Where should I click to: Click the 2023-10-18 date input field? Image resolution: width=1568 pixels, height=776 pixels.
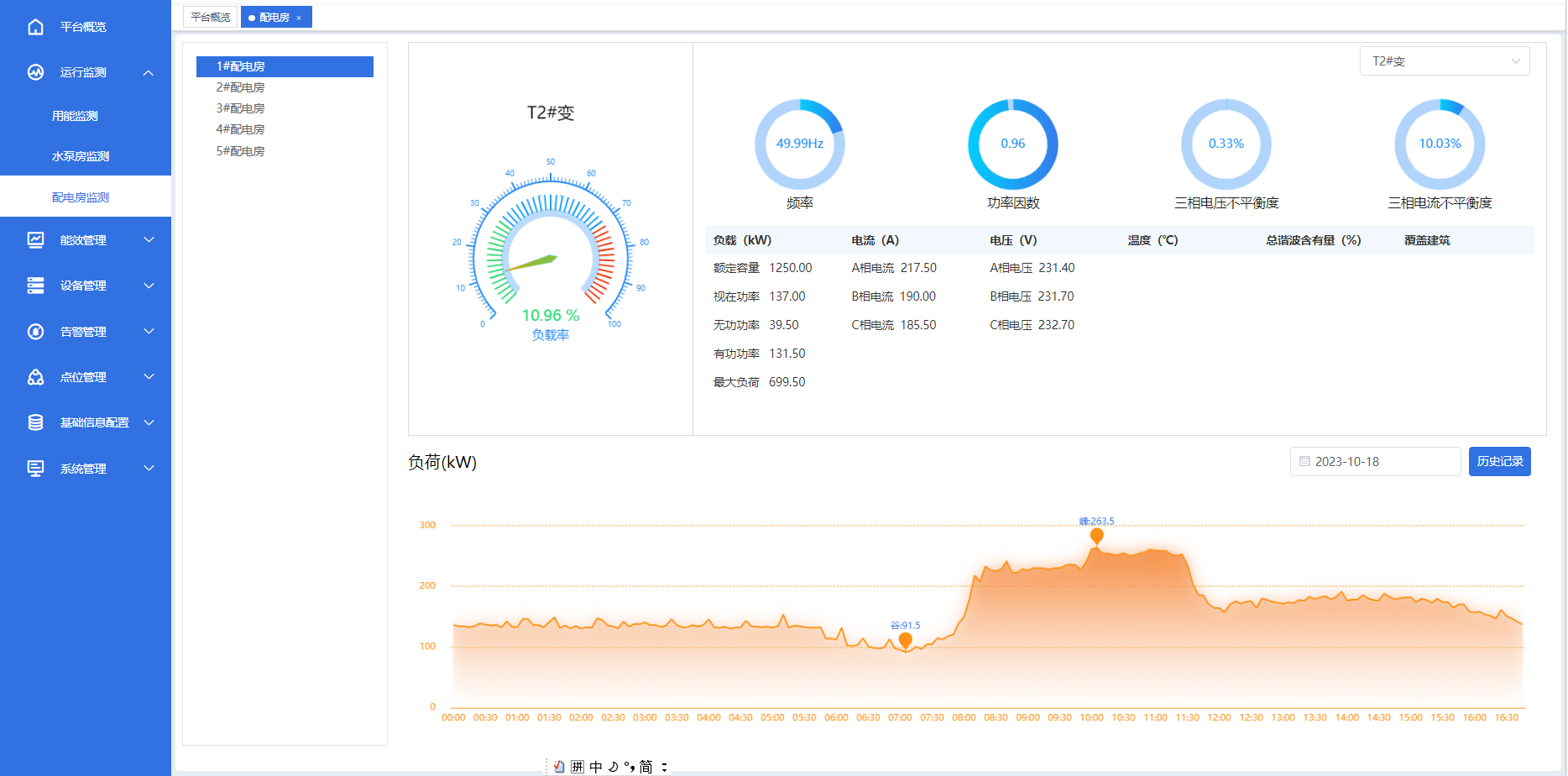point(1375,462)
